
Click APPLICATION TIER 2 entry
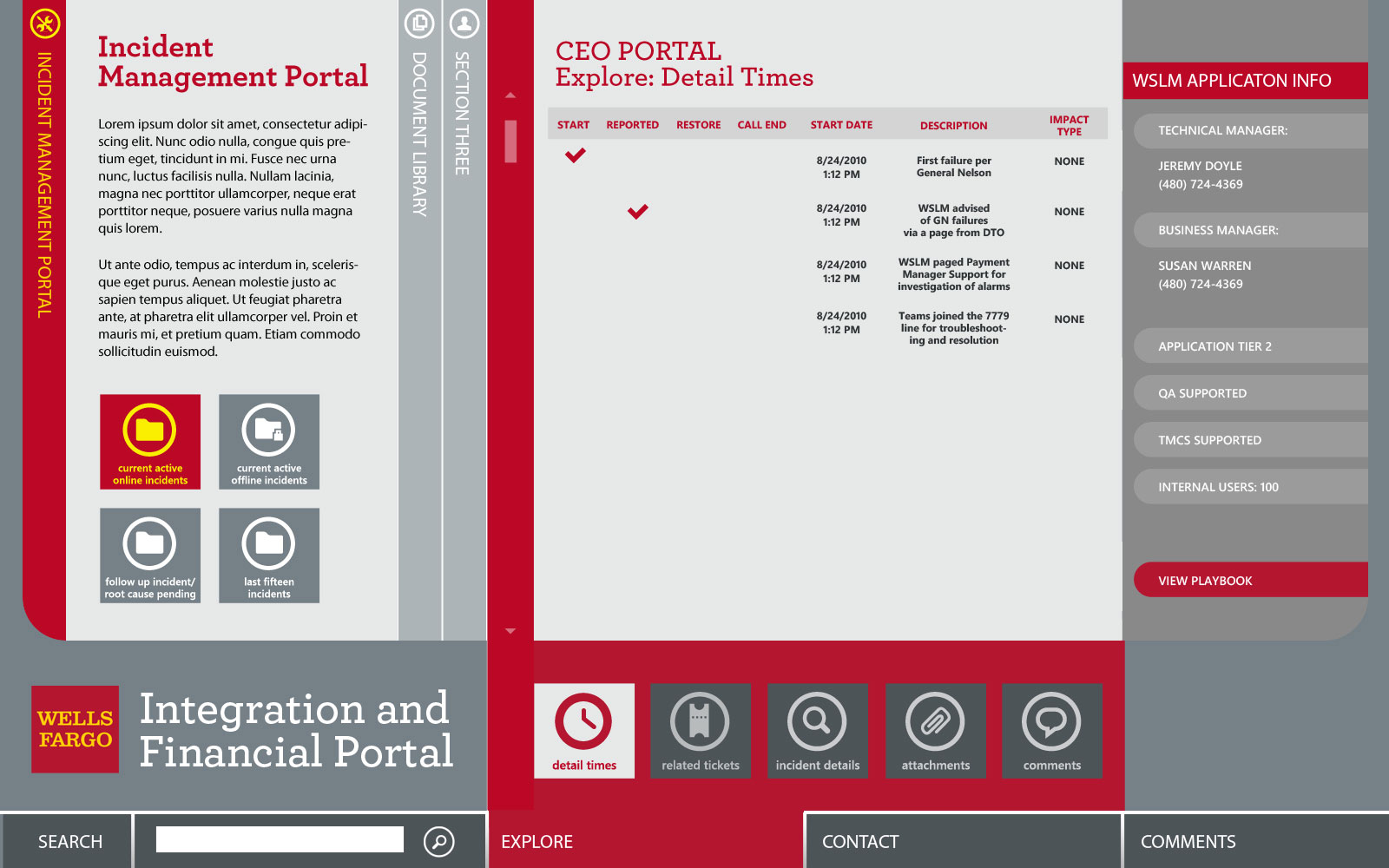click(1251, 345)
